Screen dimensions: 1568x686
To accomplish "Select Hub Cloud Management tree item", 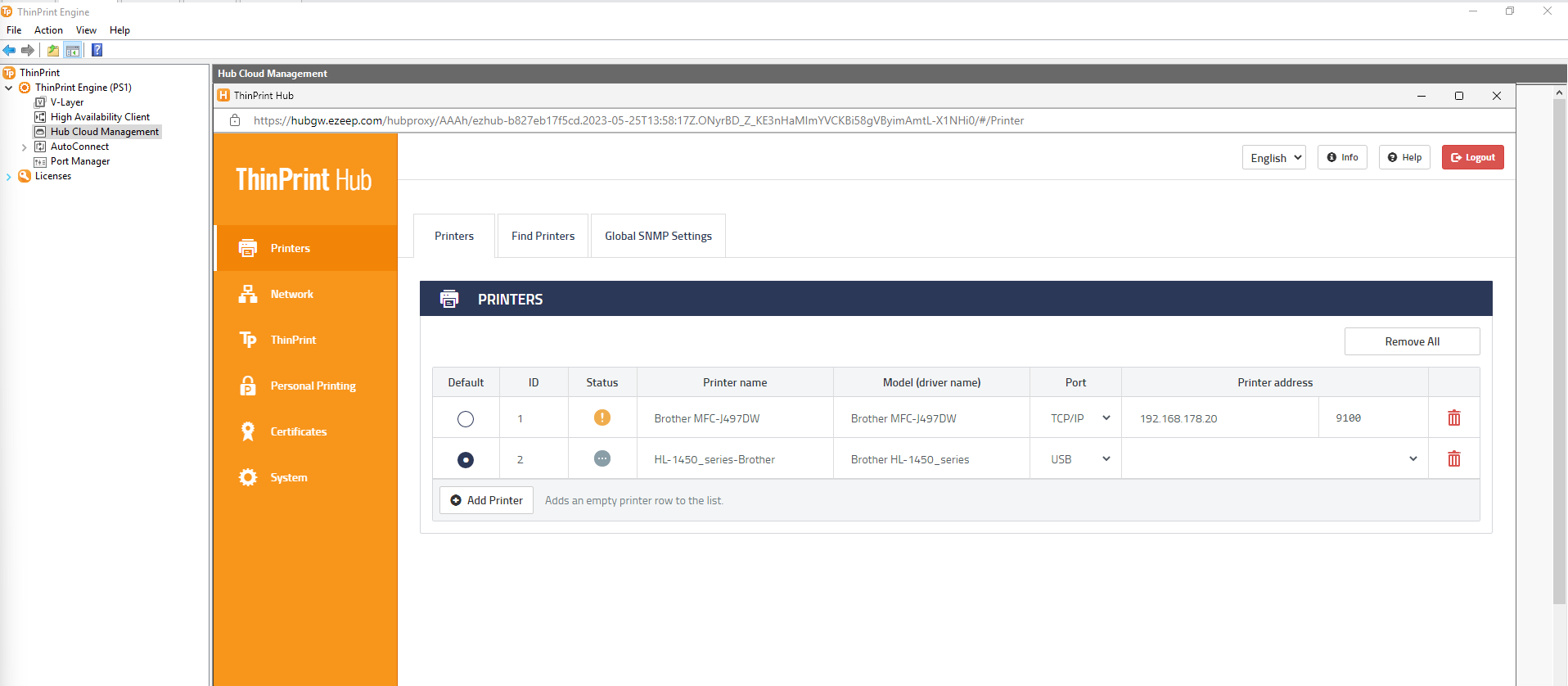I will 105,132.
